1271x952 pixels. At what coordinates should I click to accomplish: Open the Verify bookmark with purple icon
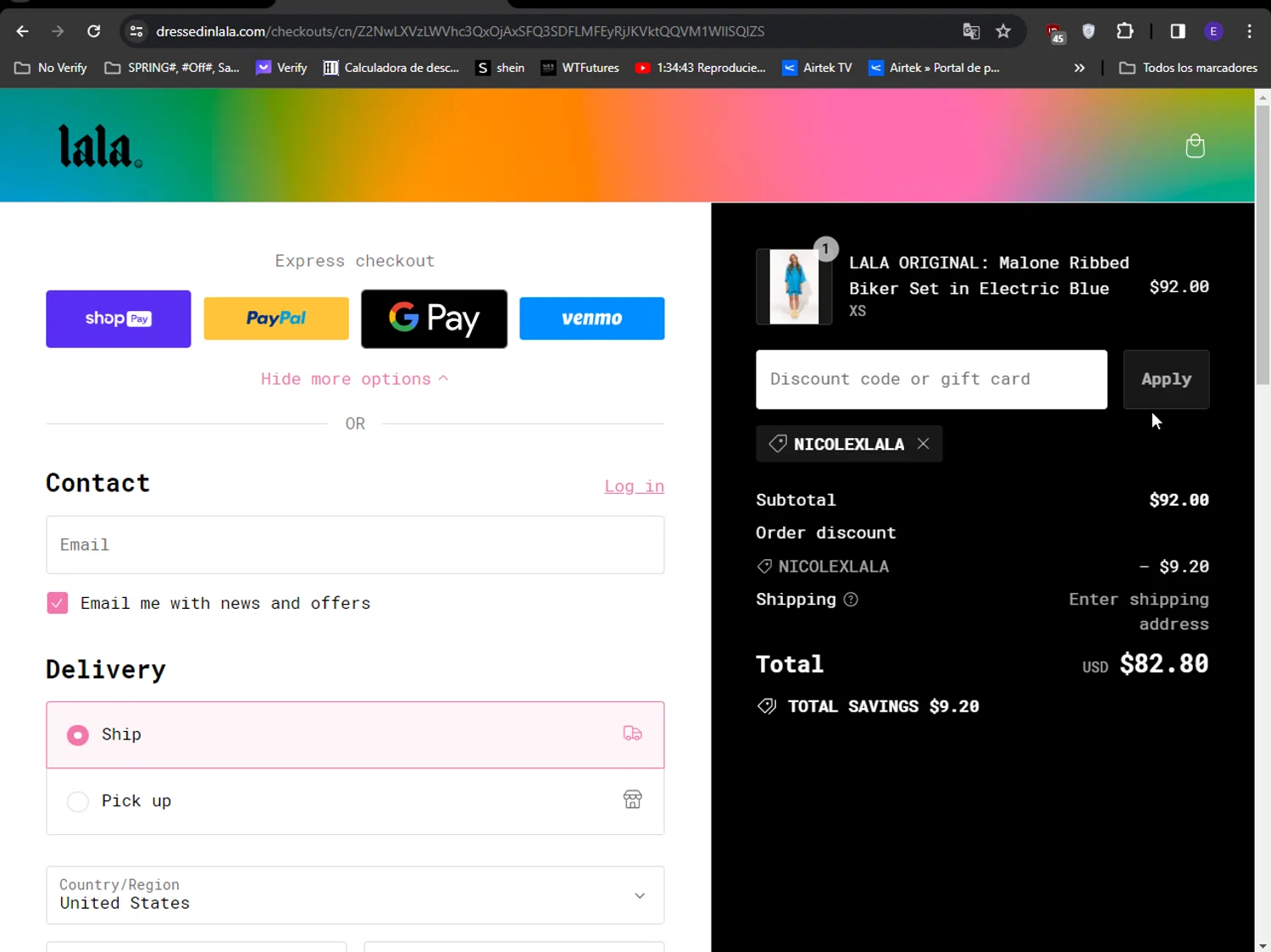282,68
